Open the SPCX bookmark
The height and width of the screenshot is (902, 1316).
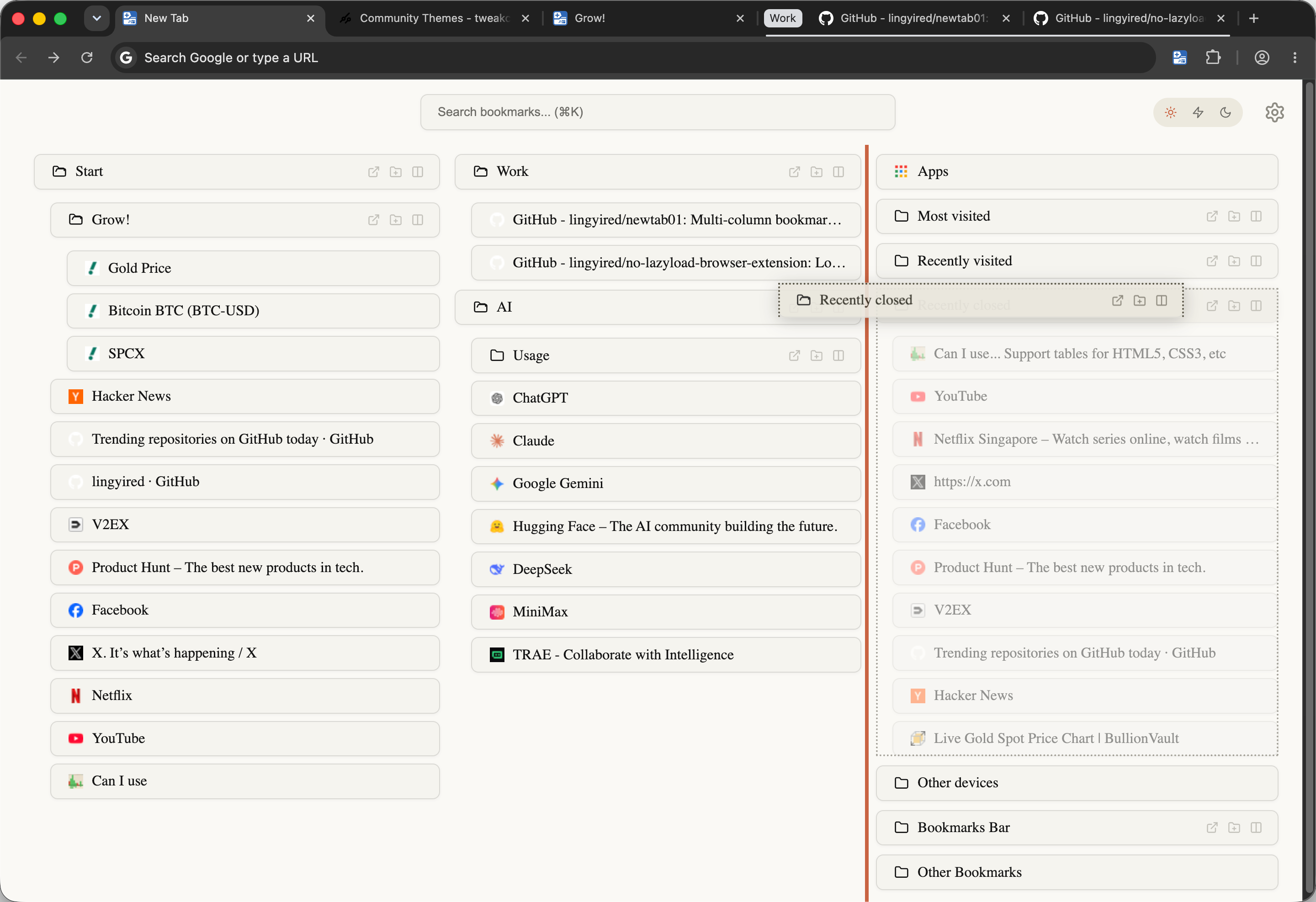click(253, 354)
